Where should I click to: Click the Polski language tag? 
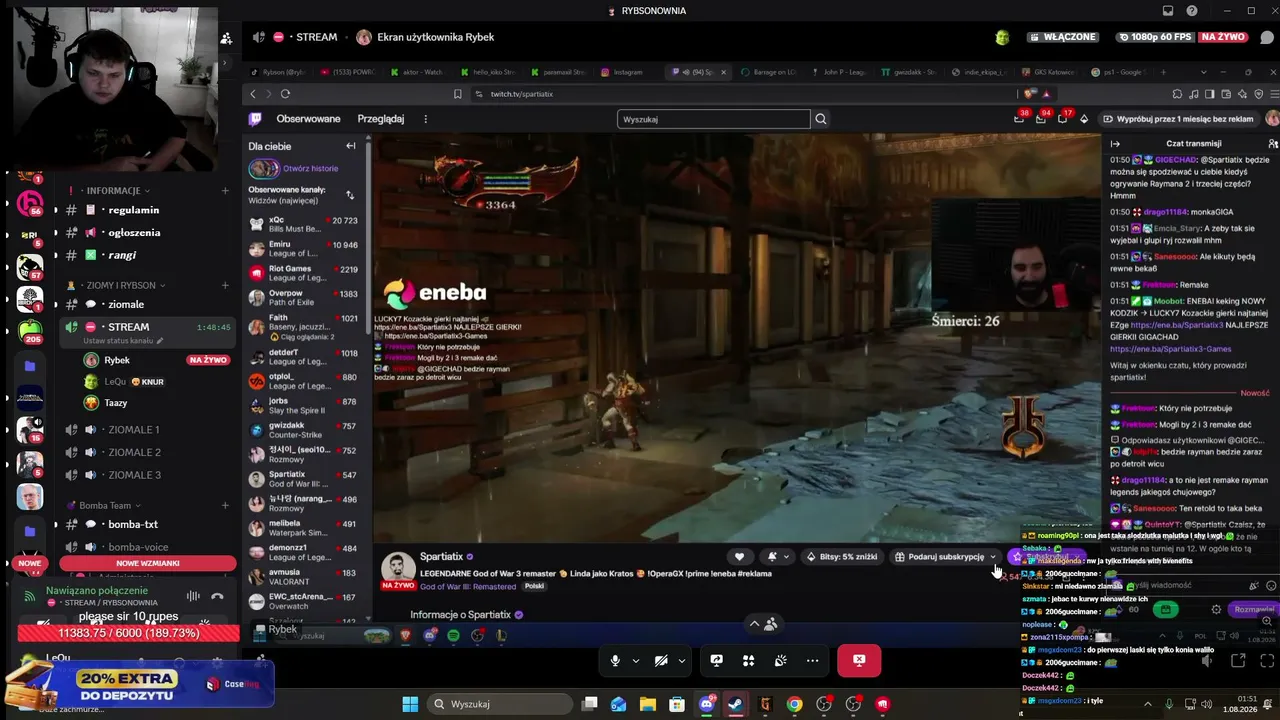click(534, 587)
